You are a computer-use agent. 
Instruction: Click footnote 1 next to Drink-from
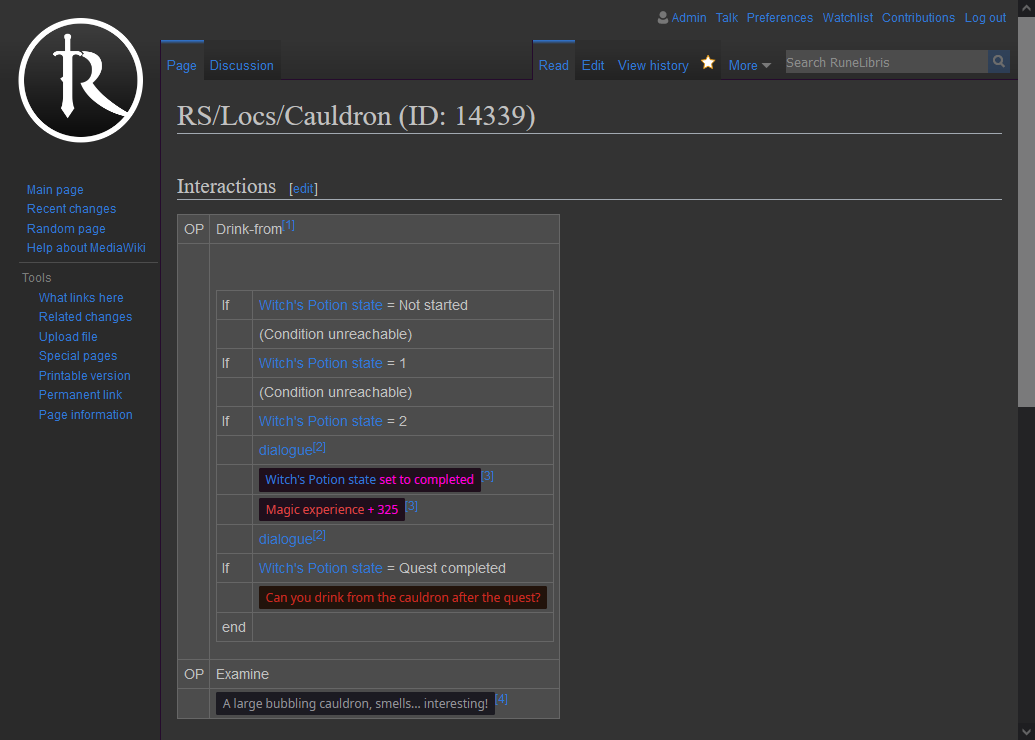pyautogui.click(x=288, y=226)
